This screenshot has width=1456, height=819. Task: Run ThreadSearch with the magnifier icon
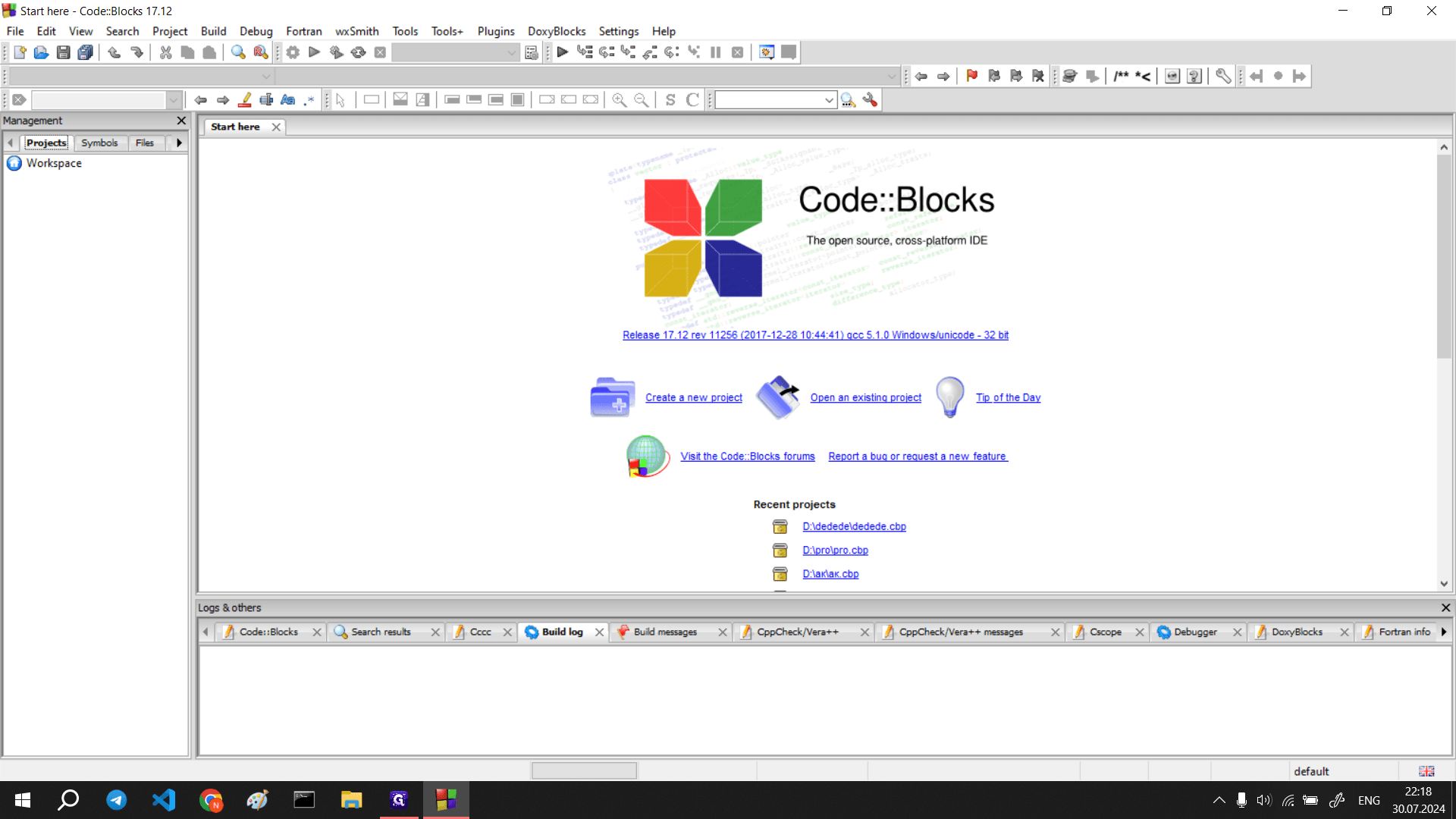coord(848,100)
